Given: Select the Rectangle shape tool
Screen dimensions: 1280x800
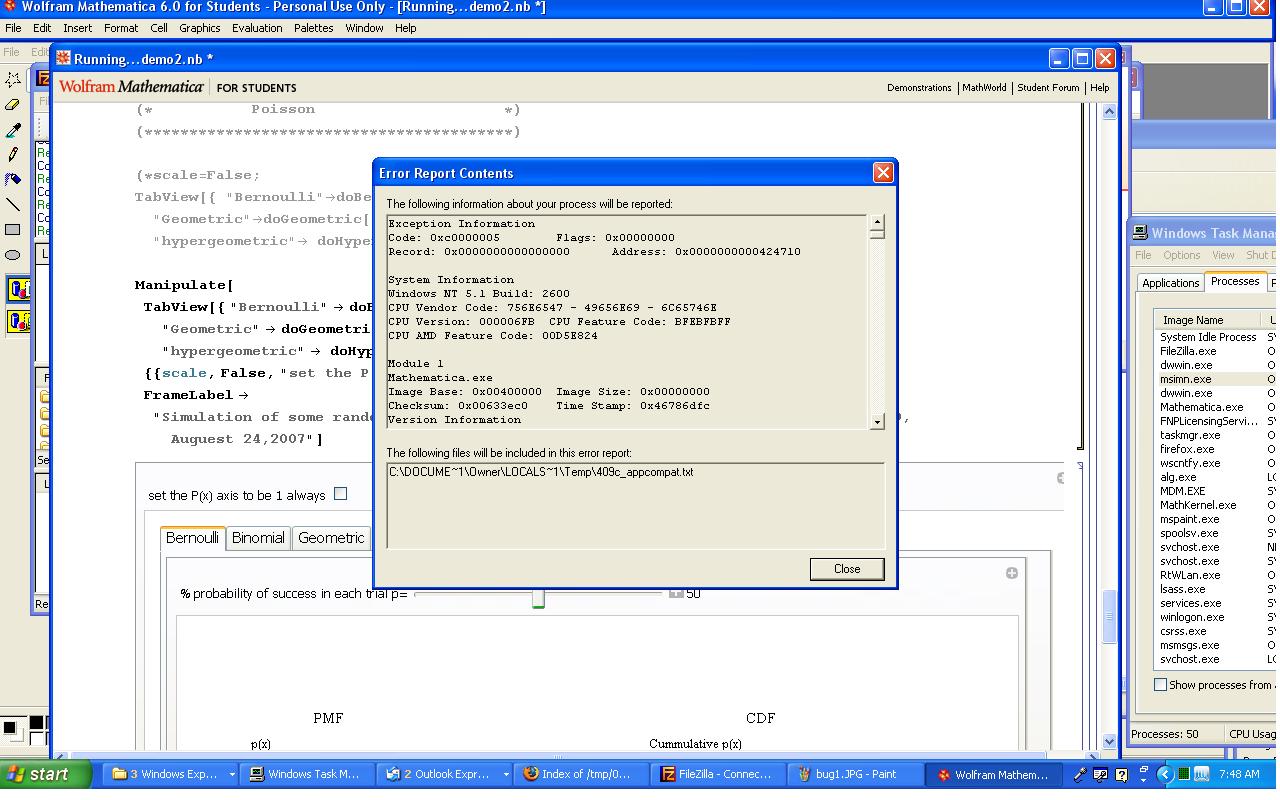Looking at the screenshot, I should click(x=13, y=230).
